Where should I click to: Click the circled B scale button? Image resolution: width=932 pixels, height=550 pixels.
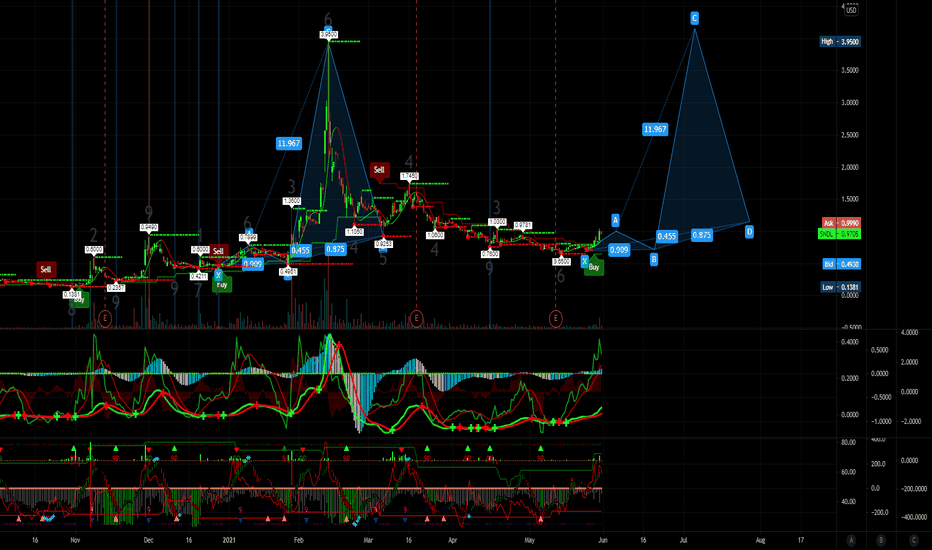coord(880,540)
